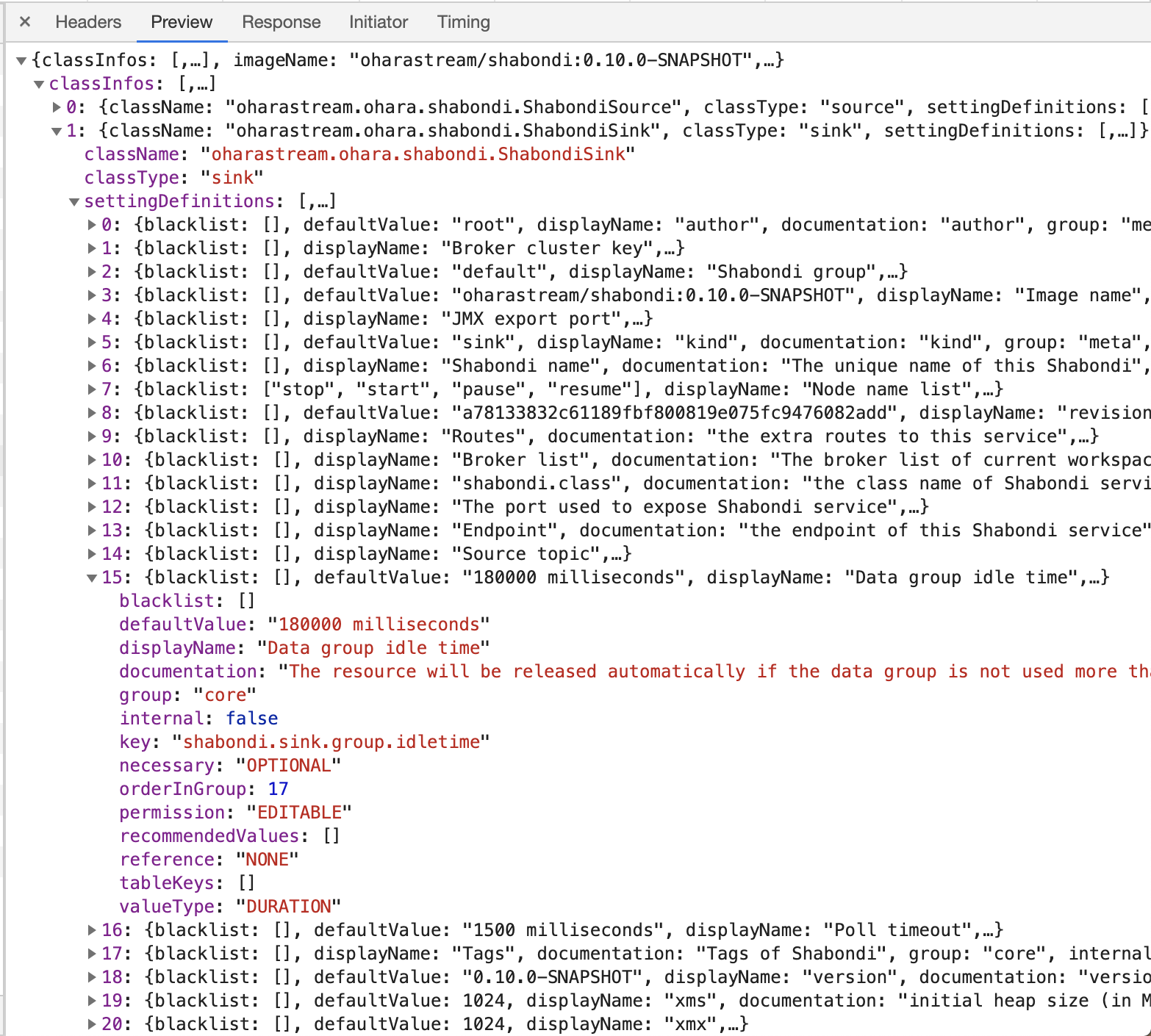This screenshot has width=1151, height=1036.
Task: Expand setting 4 JMX export port
Action: 92,319
